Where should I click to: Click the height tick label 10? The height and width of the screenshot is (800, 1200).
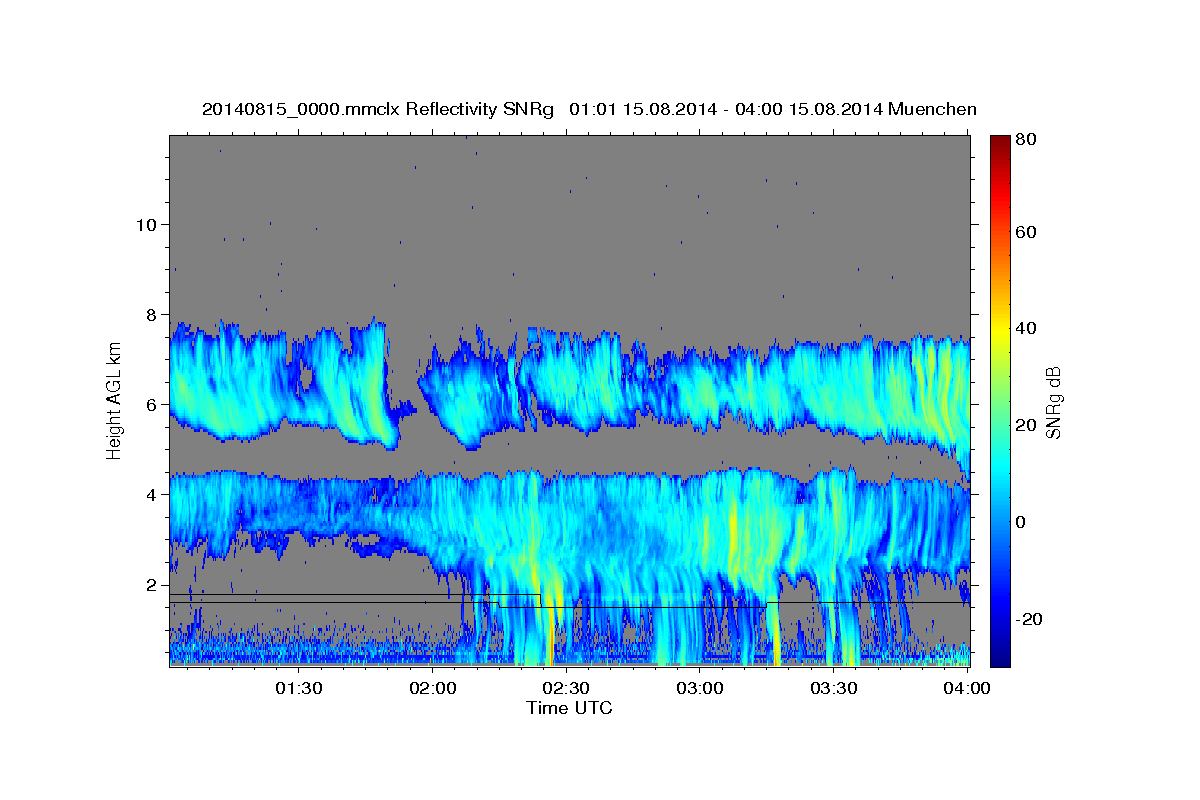coord(147,224)
